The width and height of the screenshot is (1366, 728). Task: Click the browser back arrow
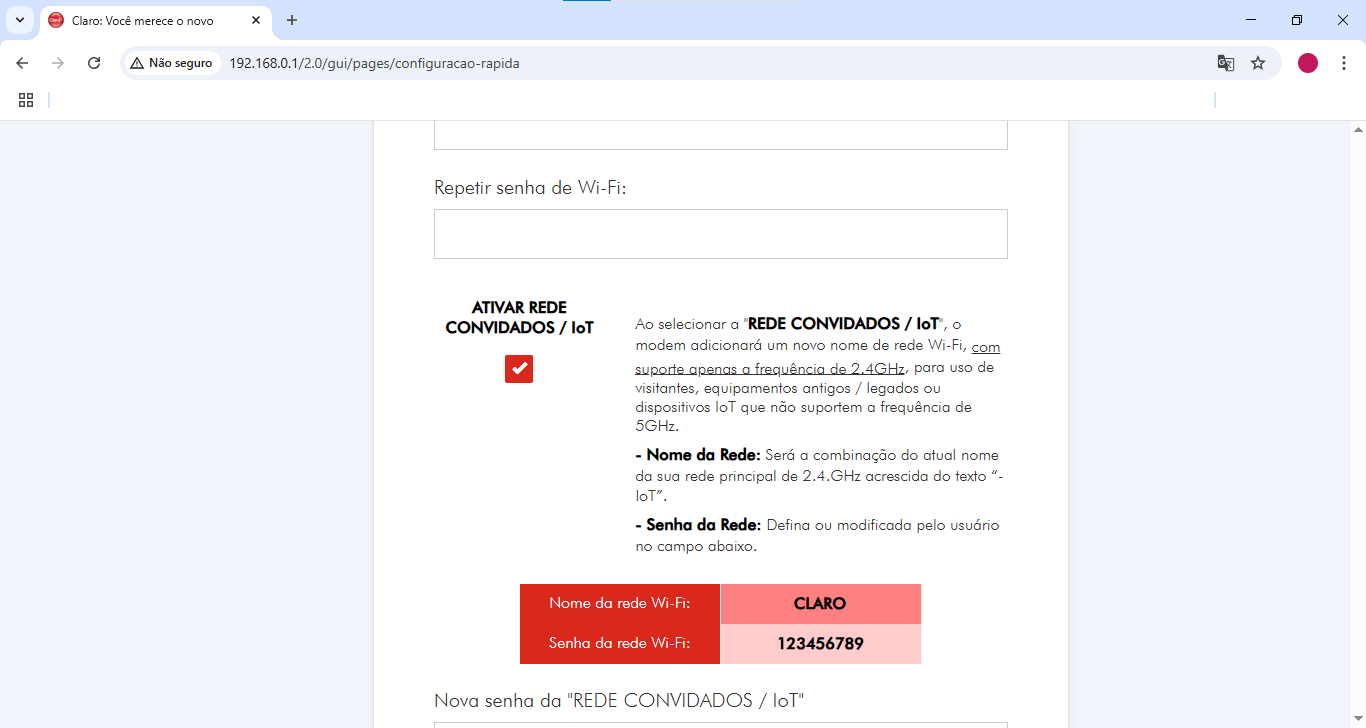[22, 63]
